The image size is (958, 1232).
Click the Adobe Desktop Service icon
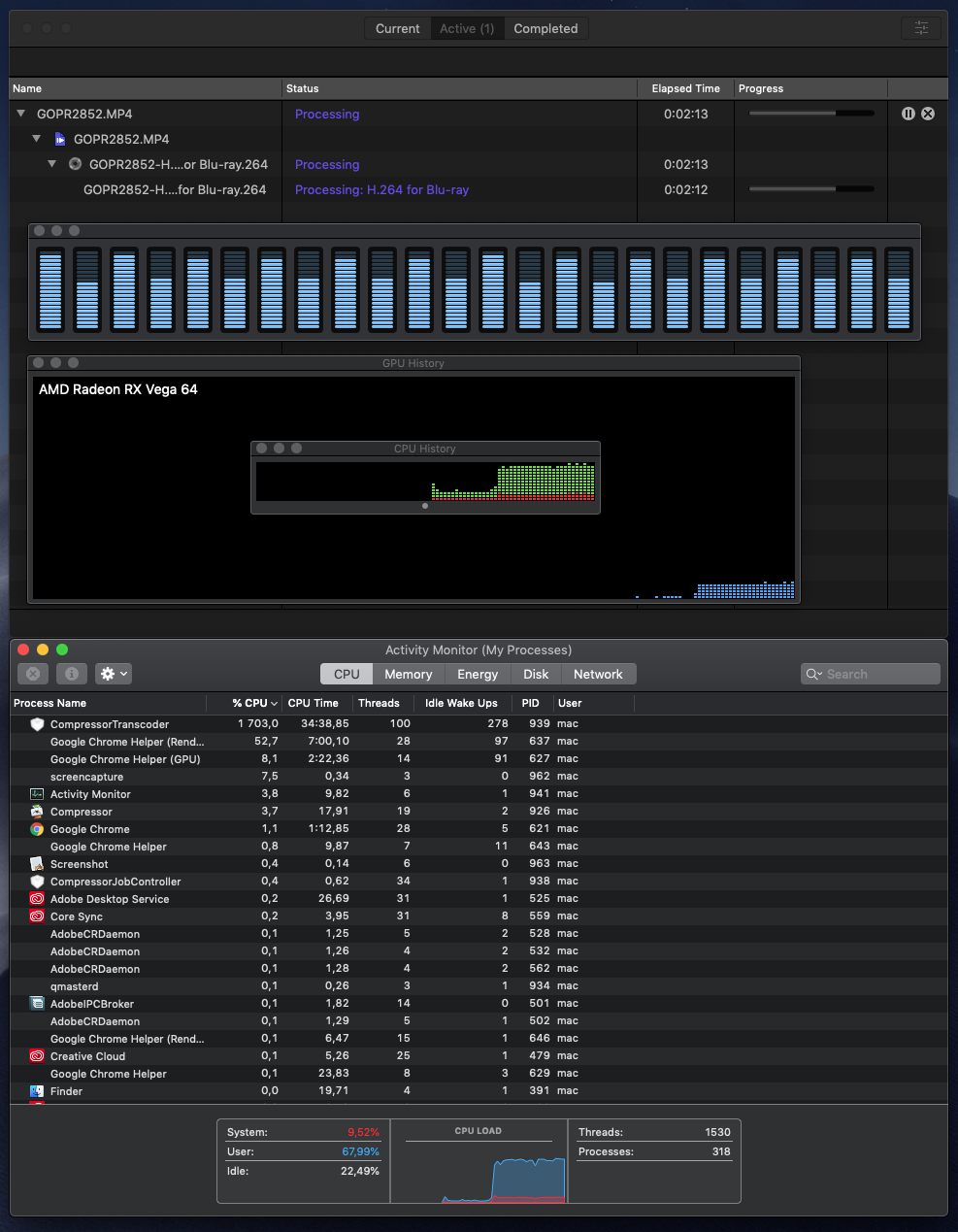[37, 899]
